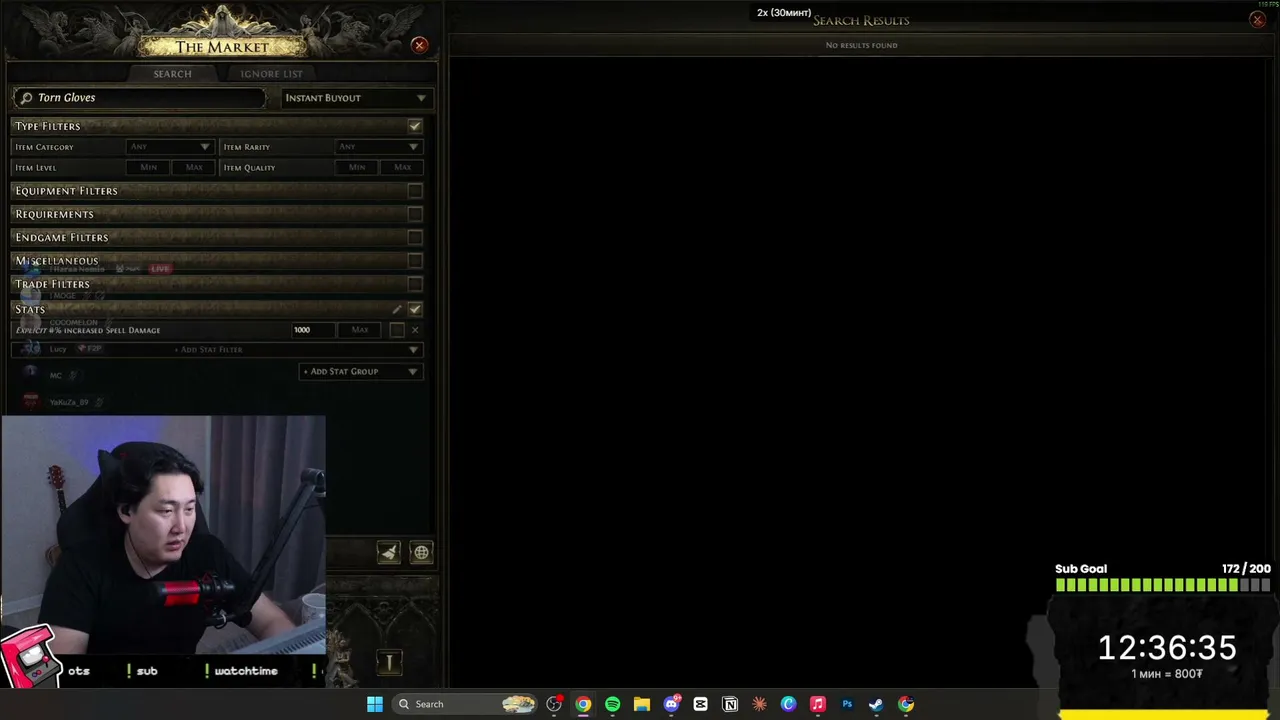This screenshot has height=720, width=1280.
Task: Open the Add Stat Filter dropdown
Action: tap(217, 350)
